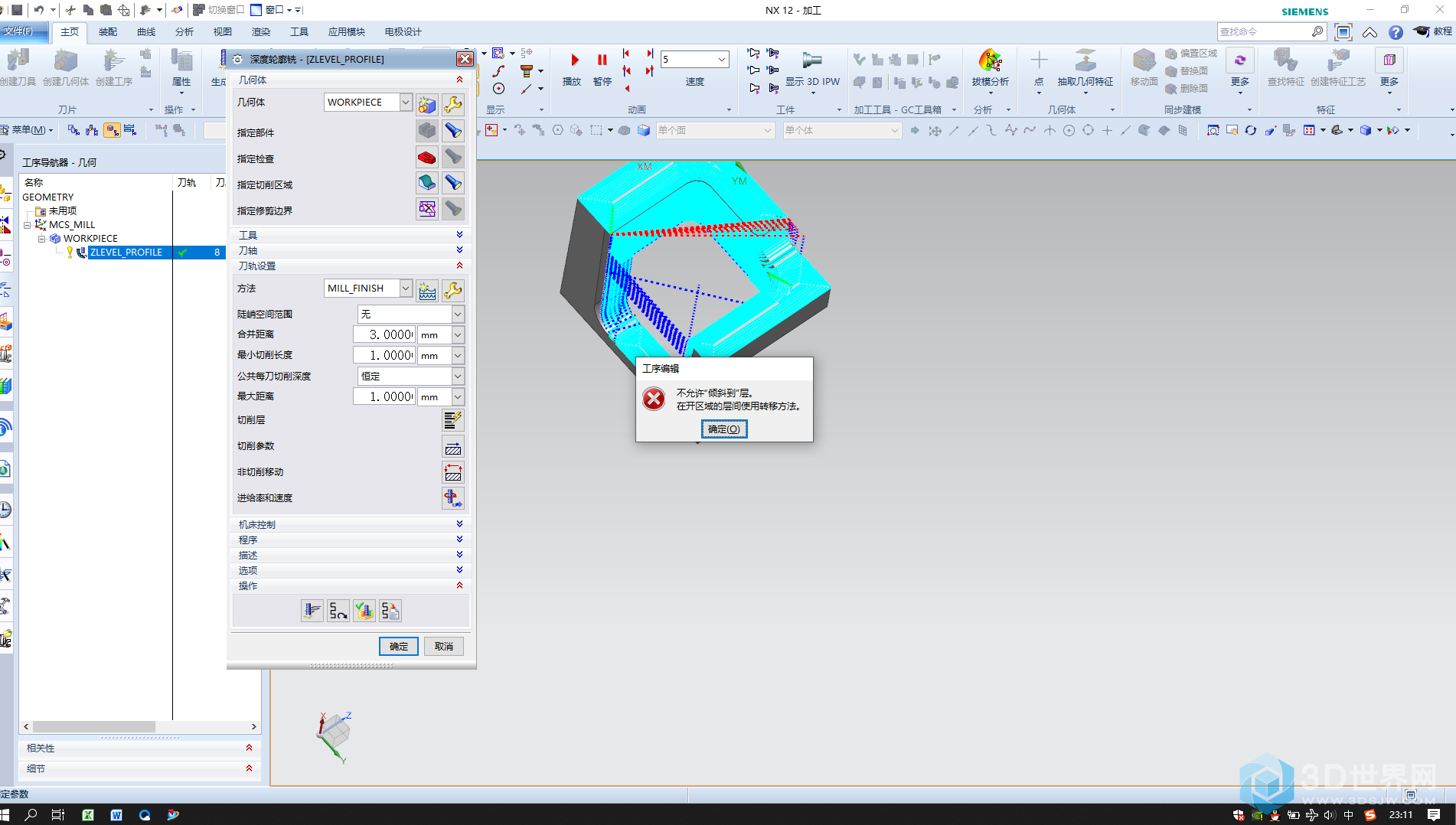Close the ZLEVEL_PROFILE dialog with X
Viewport: 1456px width, 825px height.
(x=465, y=59)
